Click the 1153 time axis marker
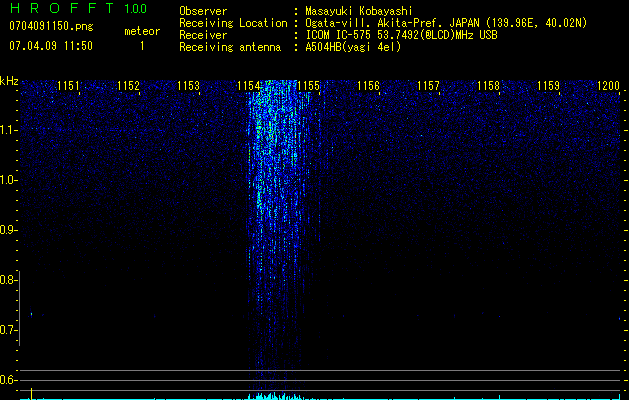The width and height of the screenshot is (629, 400). [188, 86]
